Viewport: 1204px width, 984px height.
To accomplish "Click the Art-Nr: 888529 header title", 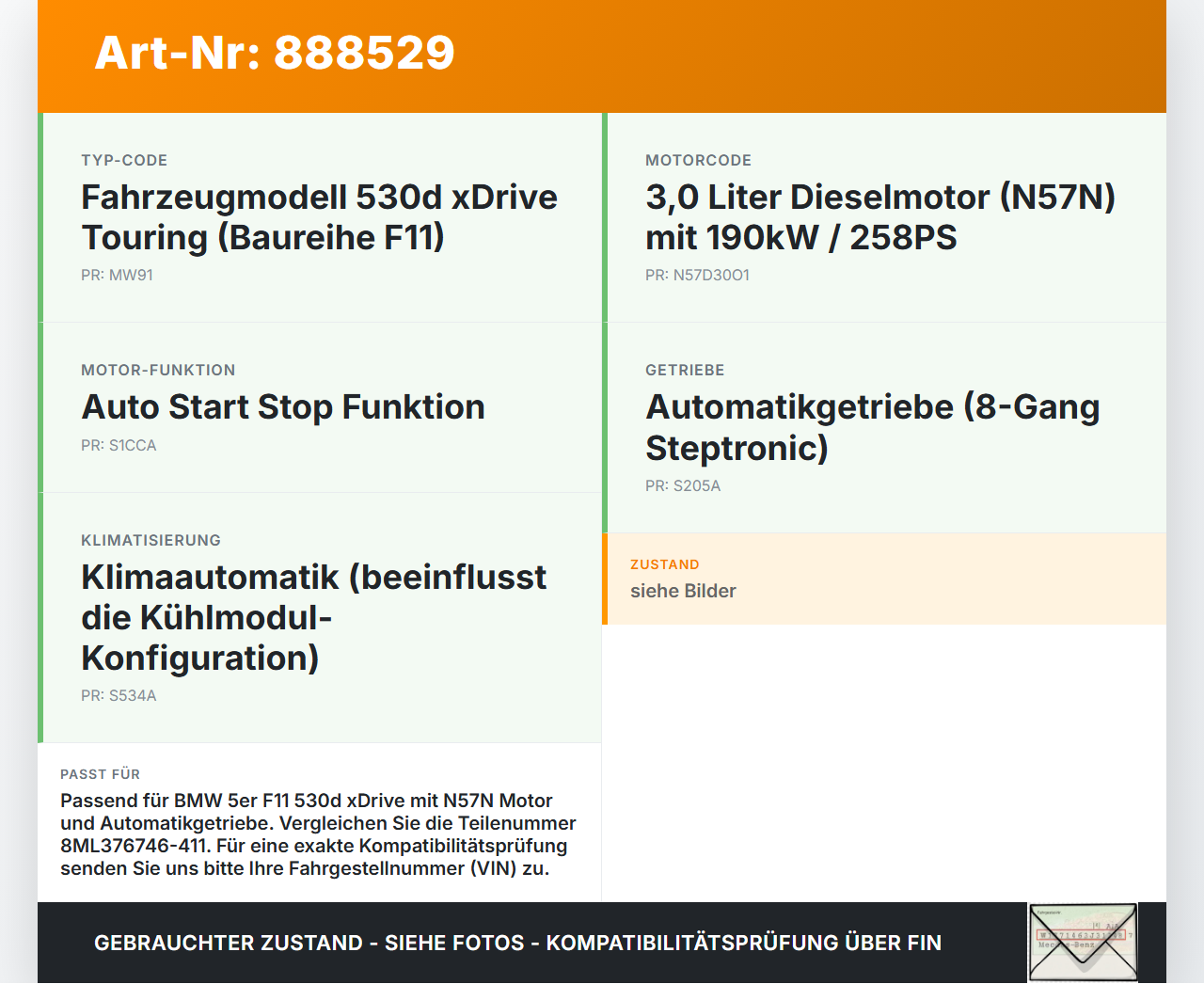I will point(275,53).
